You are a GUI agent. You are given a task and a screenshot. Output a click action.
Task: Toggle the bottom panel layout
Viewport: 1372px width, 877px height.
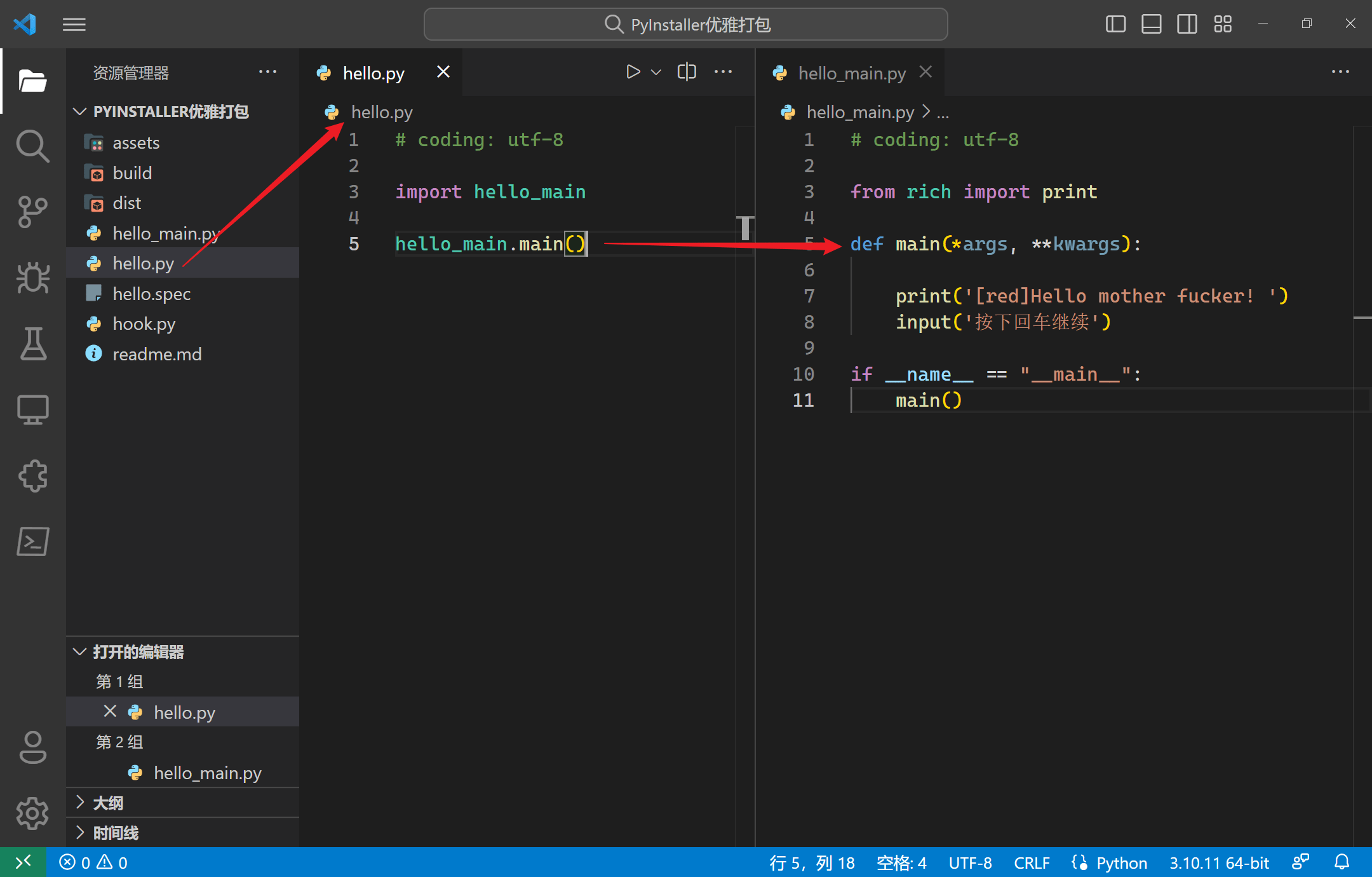1151,24
